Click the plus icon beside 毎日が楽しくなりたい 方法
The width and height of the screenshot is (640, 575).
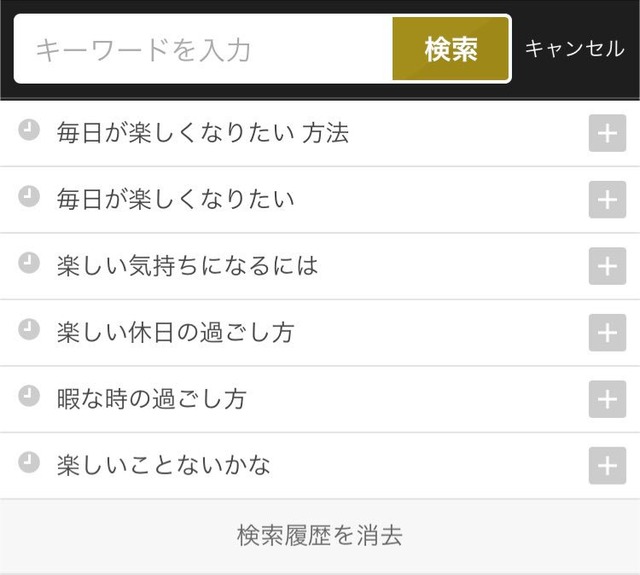[x=607, y=134]
